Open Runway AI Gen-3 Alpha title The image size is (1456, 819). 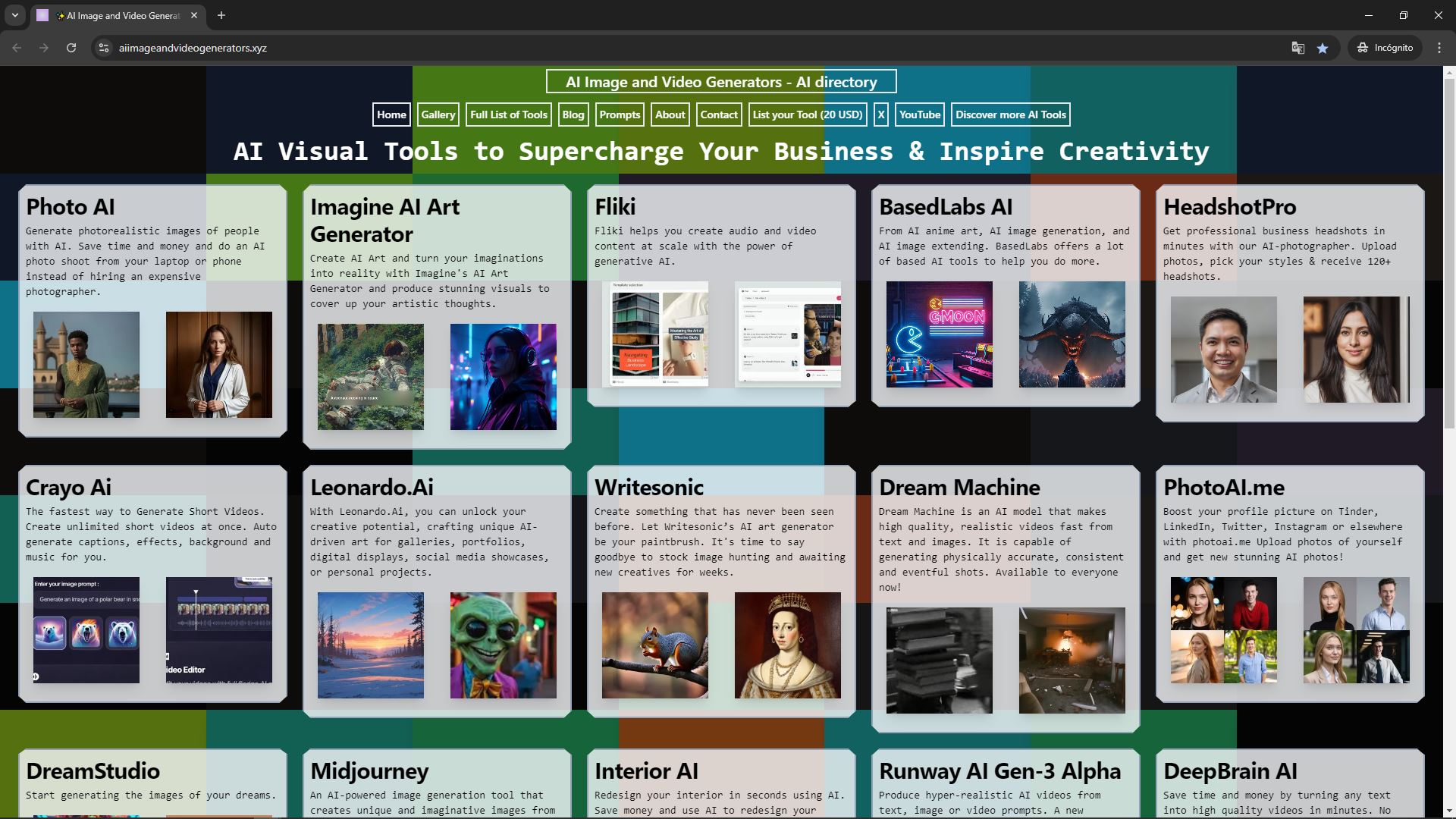tap(999, 770)
